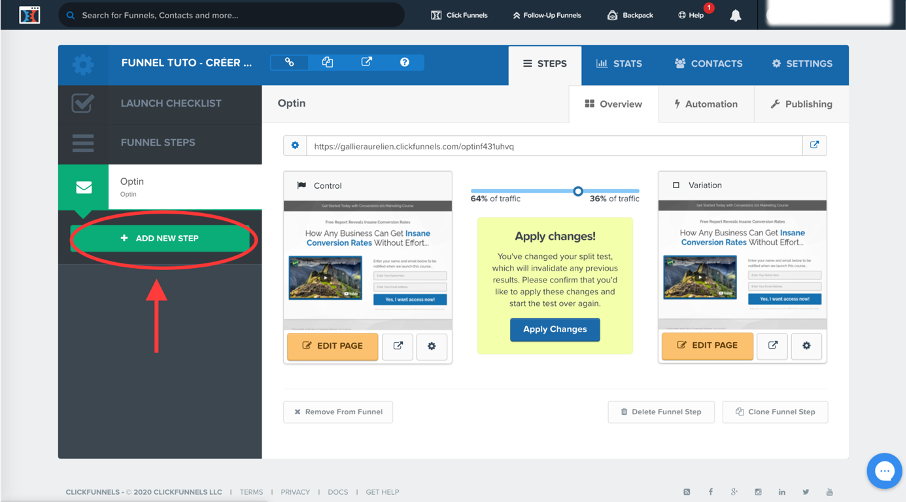Open step URL in new tab icon
Viewport: 906px width, 502px height.
pos(814,146)
